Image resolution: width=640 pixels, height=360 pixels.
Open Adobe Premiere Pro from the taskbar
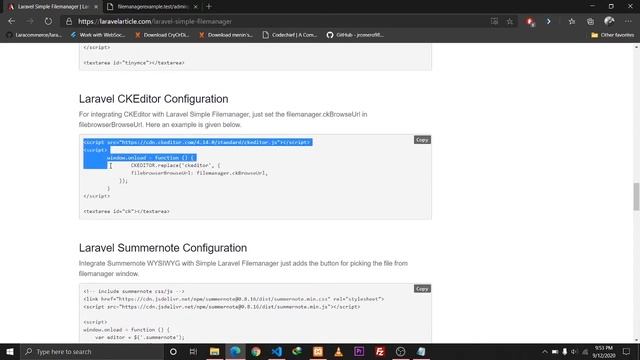coord(359,351)
